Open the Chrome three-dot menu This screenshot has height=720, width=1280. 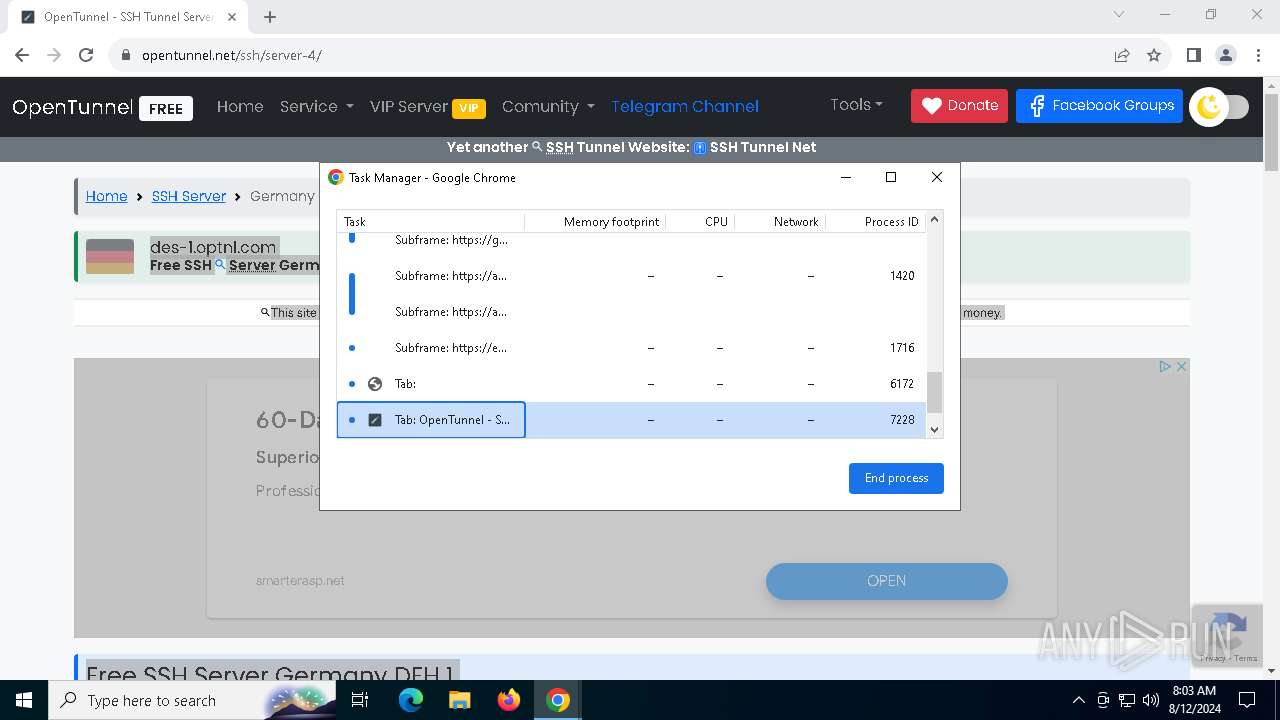tap(1257, 55)
